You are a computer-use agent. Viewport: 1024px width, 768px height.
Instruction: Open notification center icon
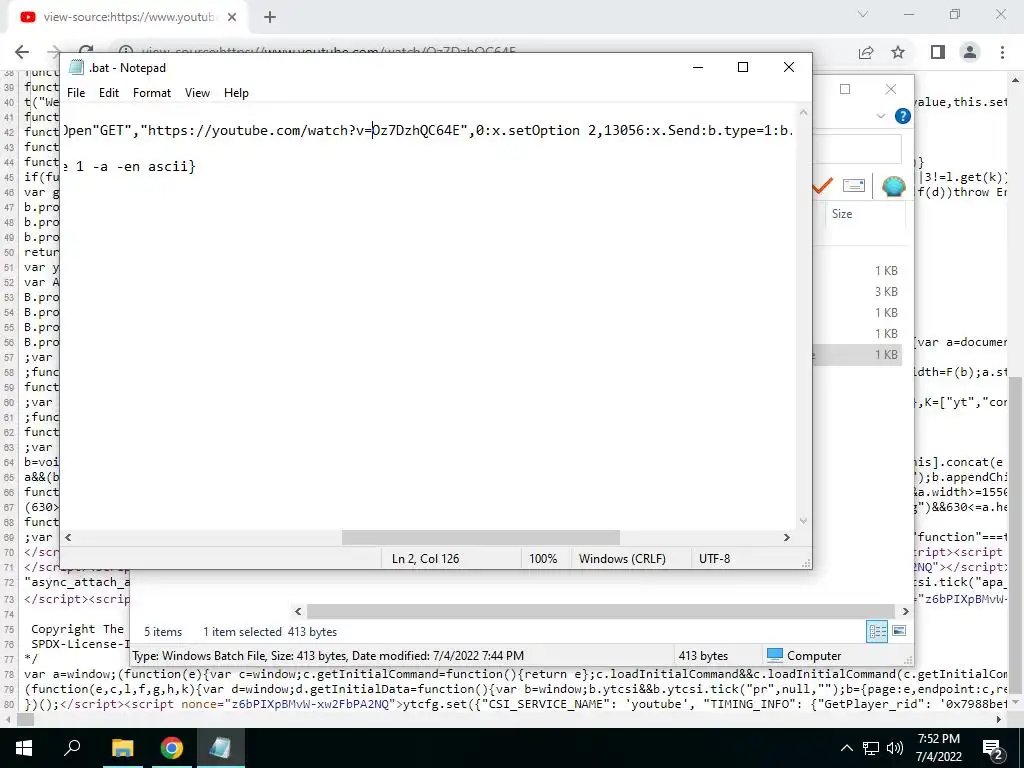(993, 748)
